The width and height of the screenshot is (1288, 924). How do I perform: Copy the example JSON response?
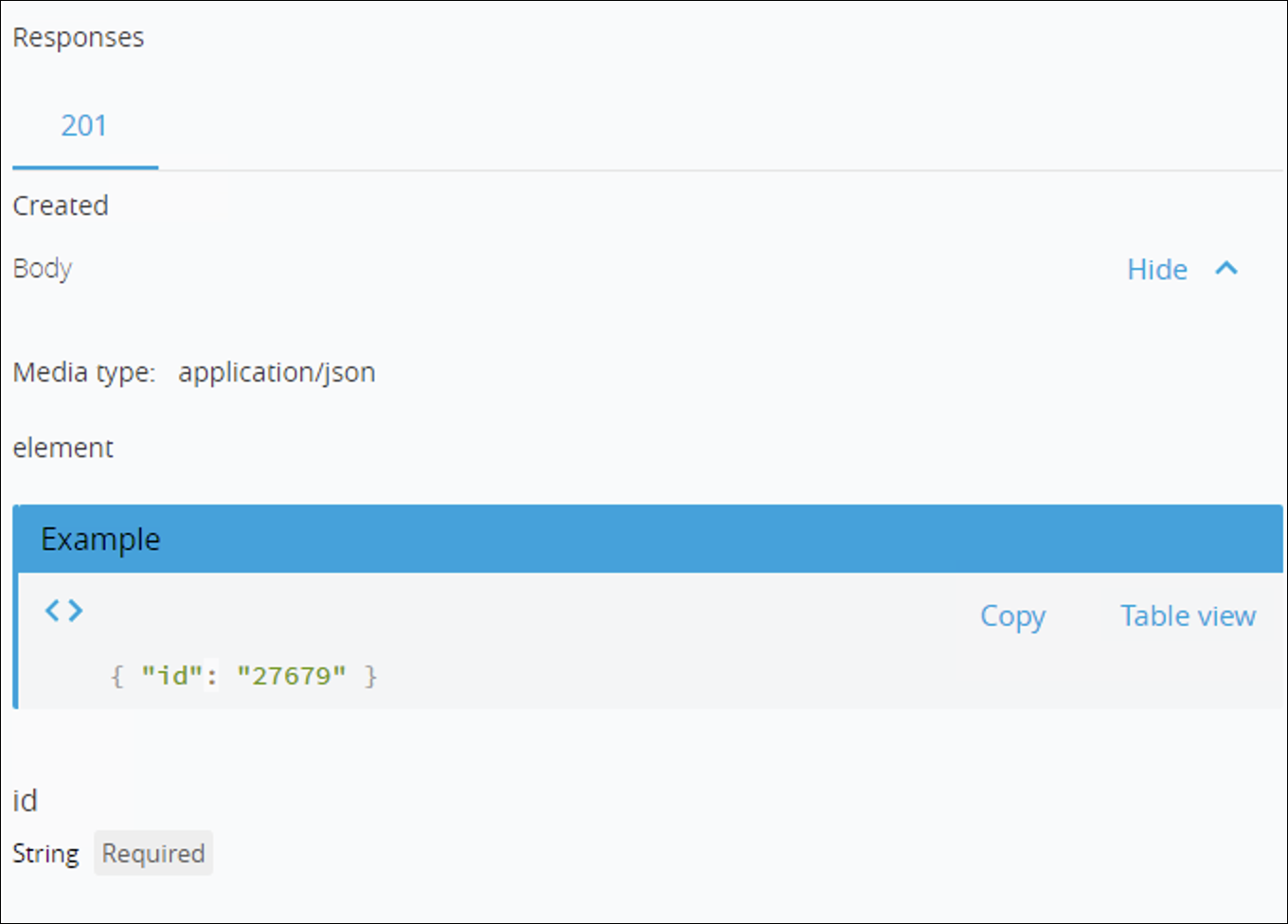(1012, 615)
